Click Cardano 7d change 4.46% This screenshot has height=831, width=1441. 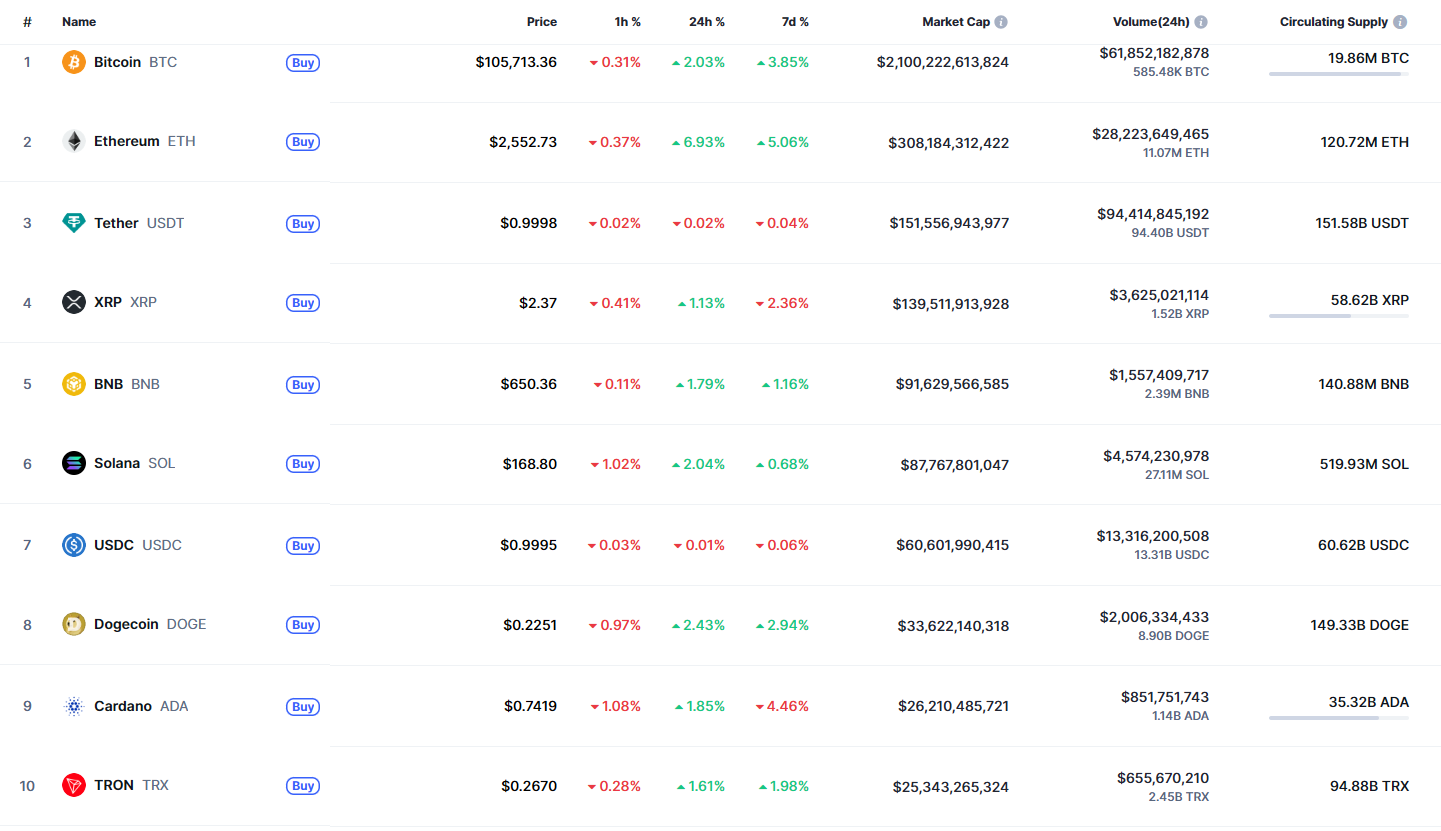click(x=782, y=706)
